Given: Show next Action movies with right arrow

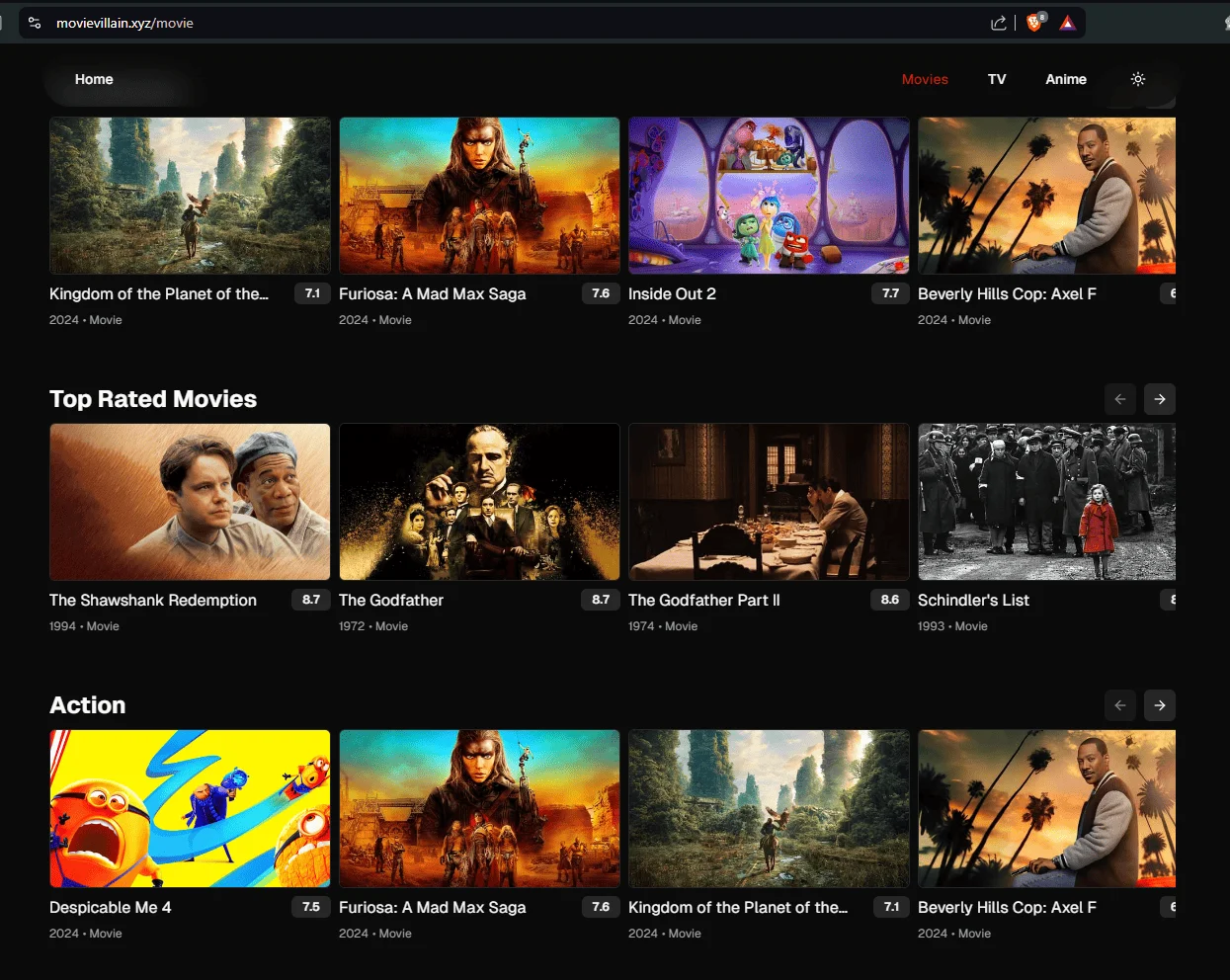Looking at the screenshot, I should (1160, 705).
